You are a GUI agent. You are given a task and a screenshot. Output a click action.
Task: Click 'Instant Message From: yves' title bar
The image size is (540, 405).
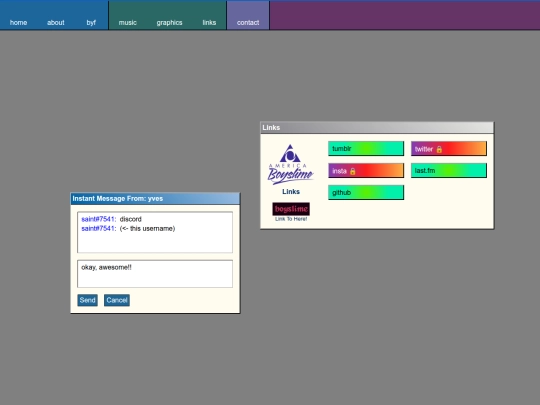[155, 198]
